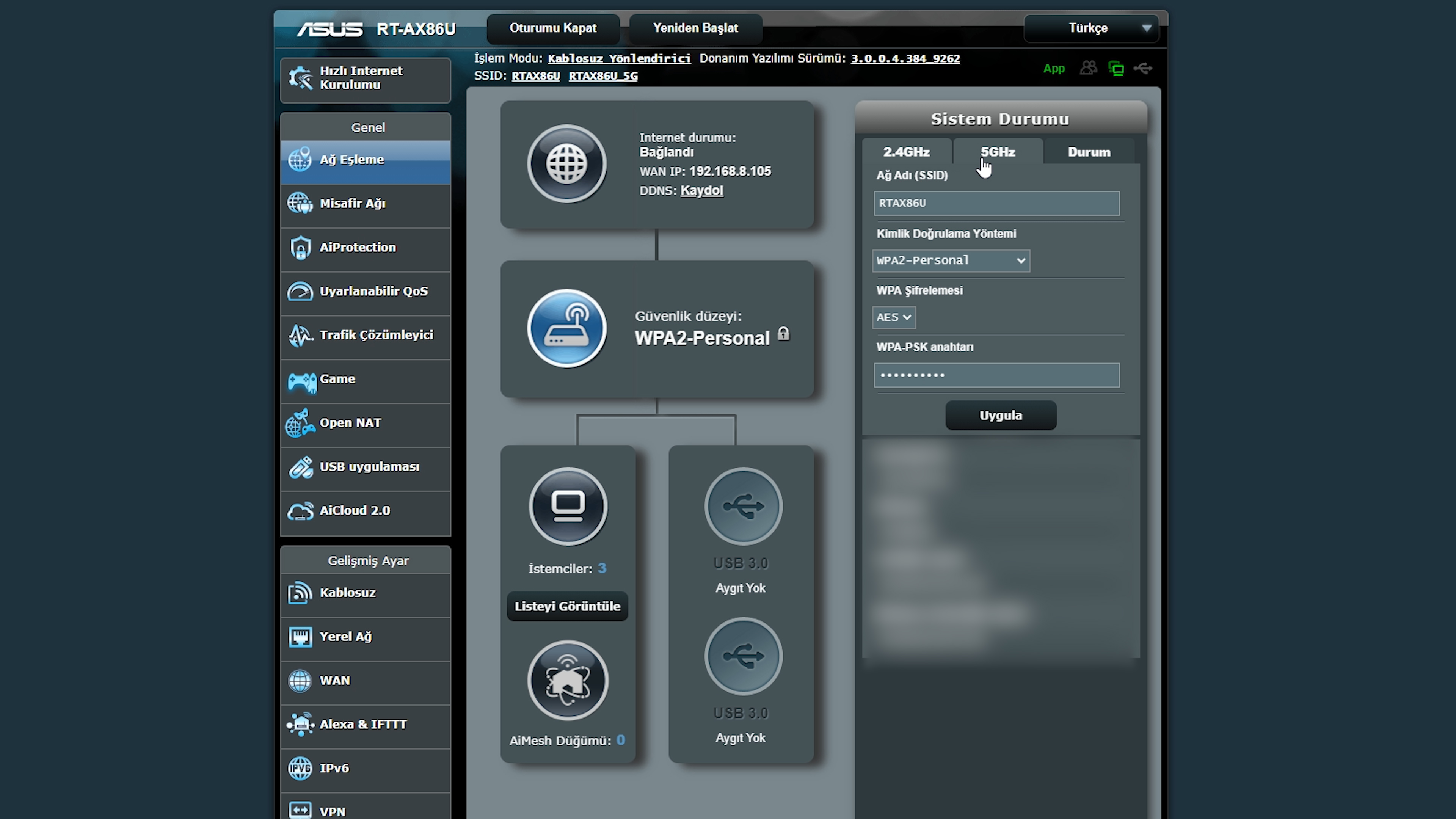Open the Türkçe language dropdown
The width and height of the screenshot is (1456, 819).
tap(1092, 28)
